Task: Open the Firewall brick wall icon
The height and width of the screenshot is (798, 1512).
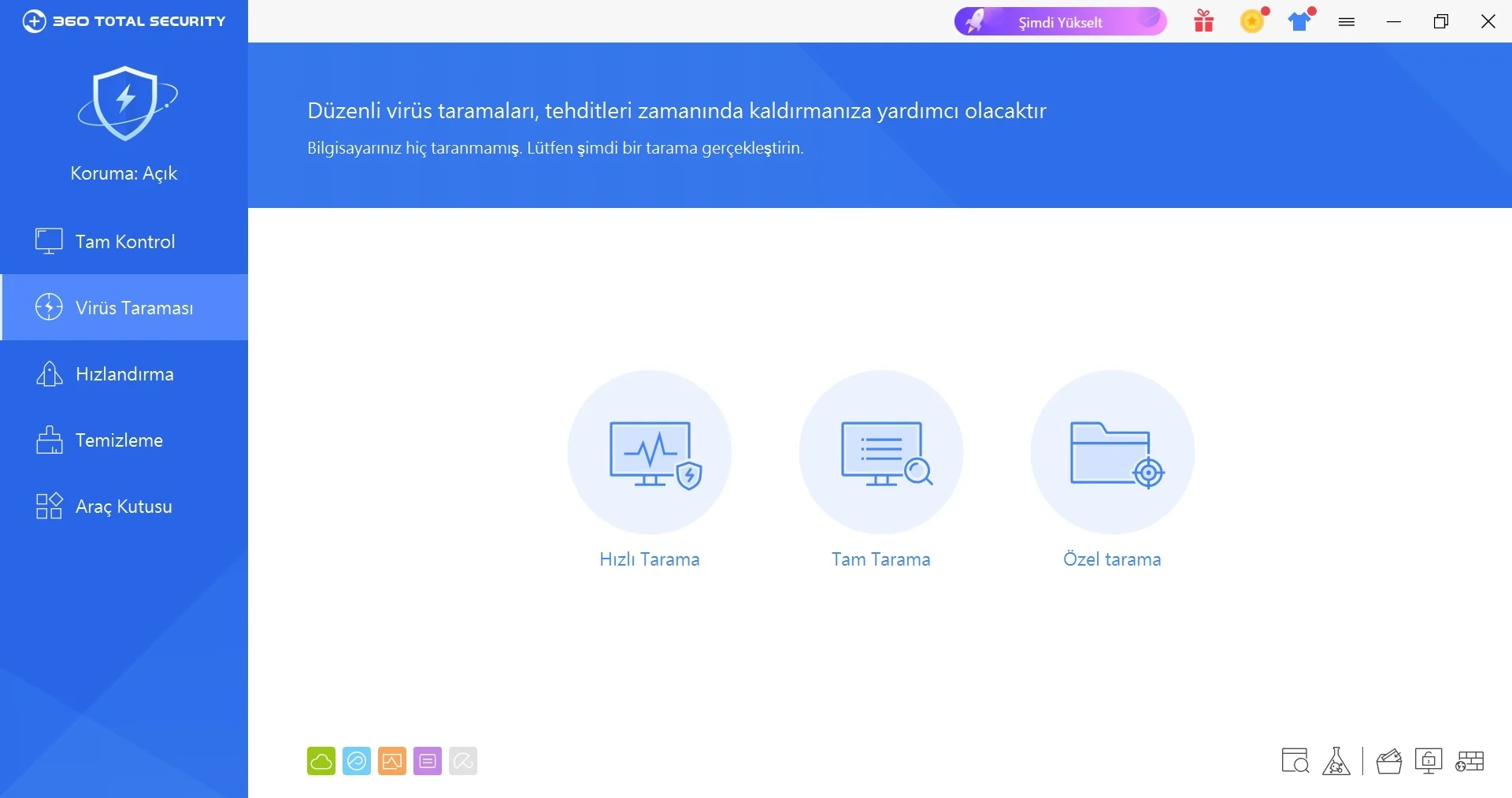Action: (1469, 761)
